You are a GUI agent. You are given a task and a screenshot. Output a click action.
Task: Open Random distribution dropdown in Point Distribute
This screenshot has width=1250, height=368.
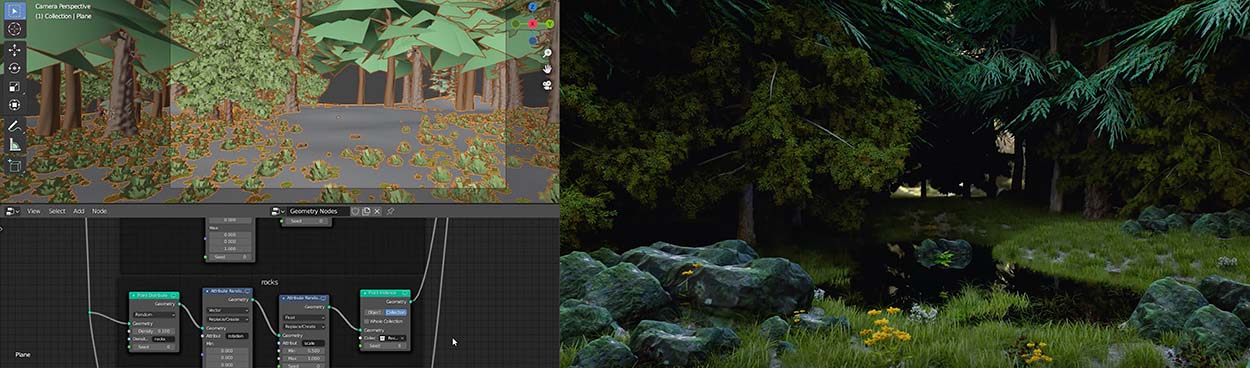tap(154, 314)
